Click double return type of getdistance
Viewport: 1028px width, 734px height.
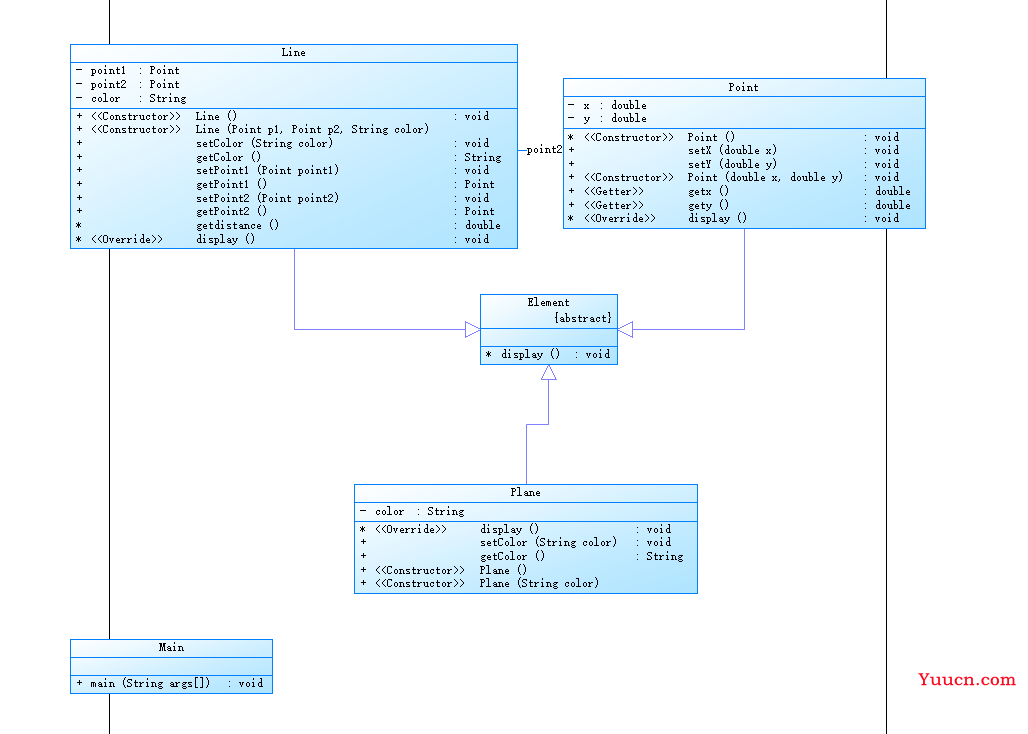point(483,225)
